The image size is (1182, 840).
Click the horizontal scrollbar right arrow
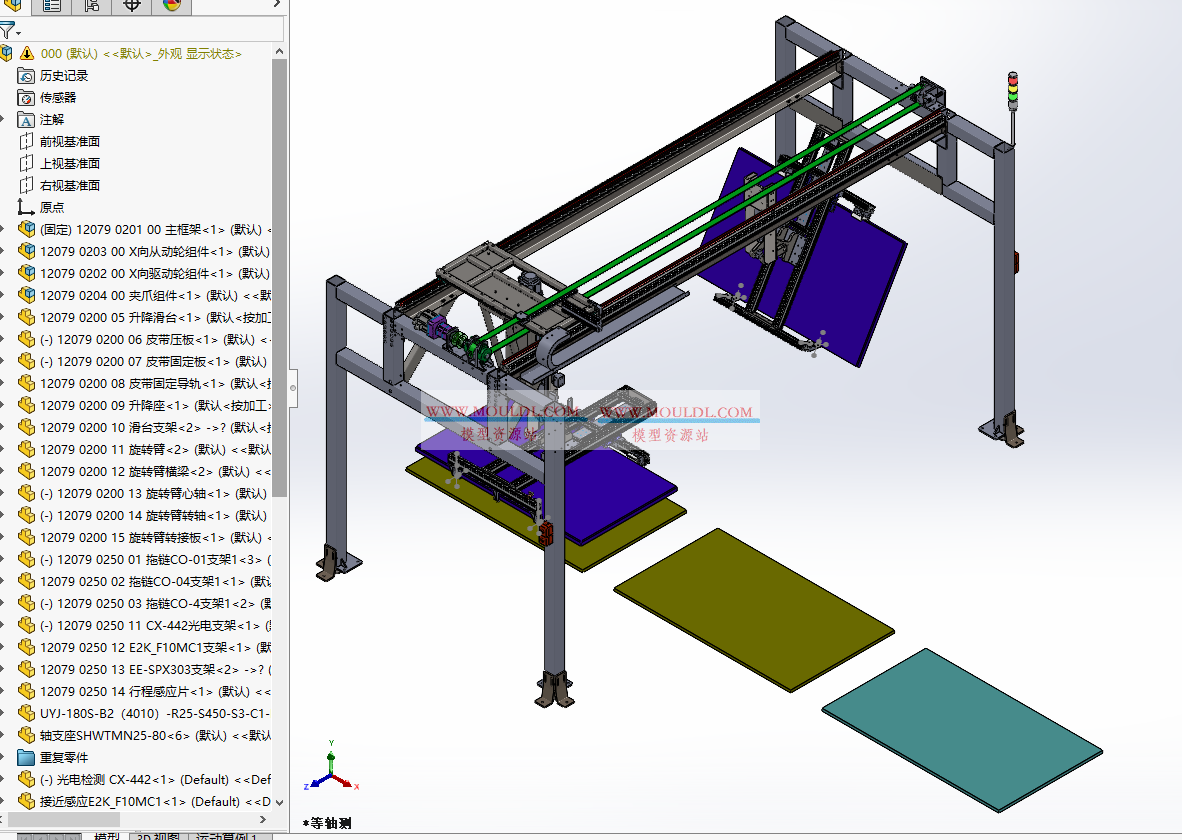click(x=263, y=818)
